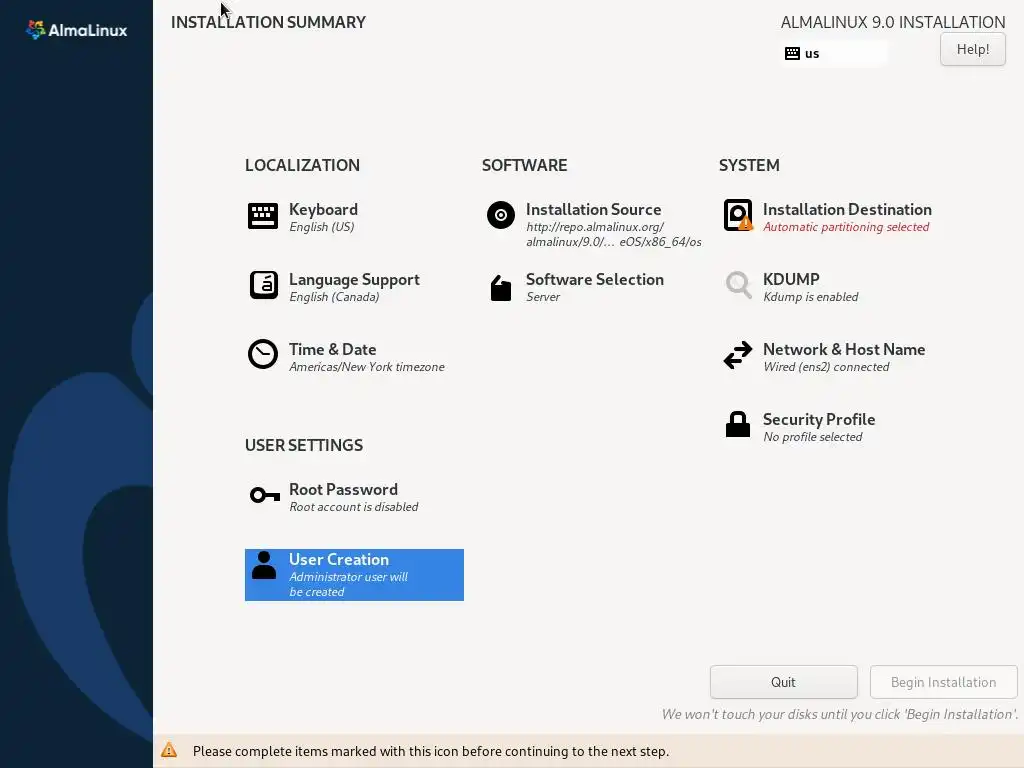1024x768 pixels.
Task: Open the Time & Date title
Action: [332, 349]
